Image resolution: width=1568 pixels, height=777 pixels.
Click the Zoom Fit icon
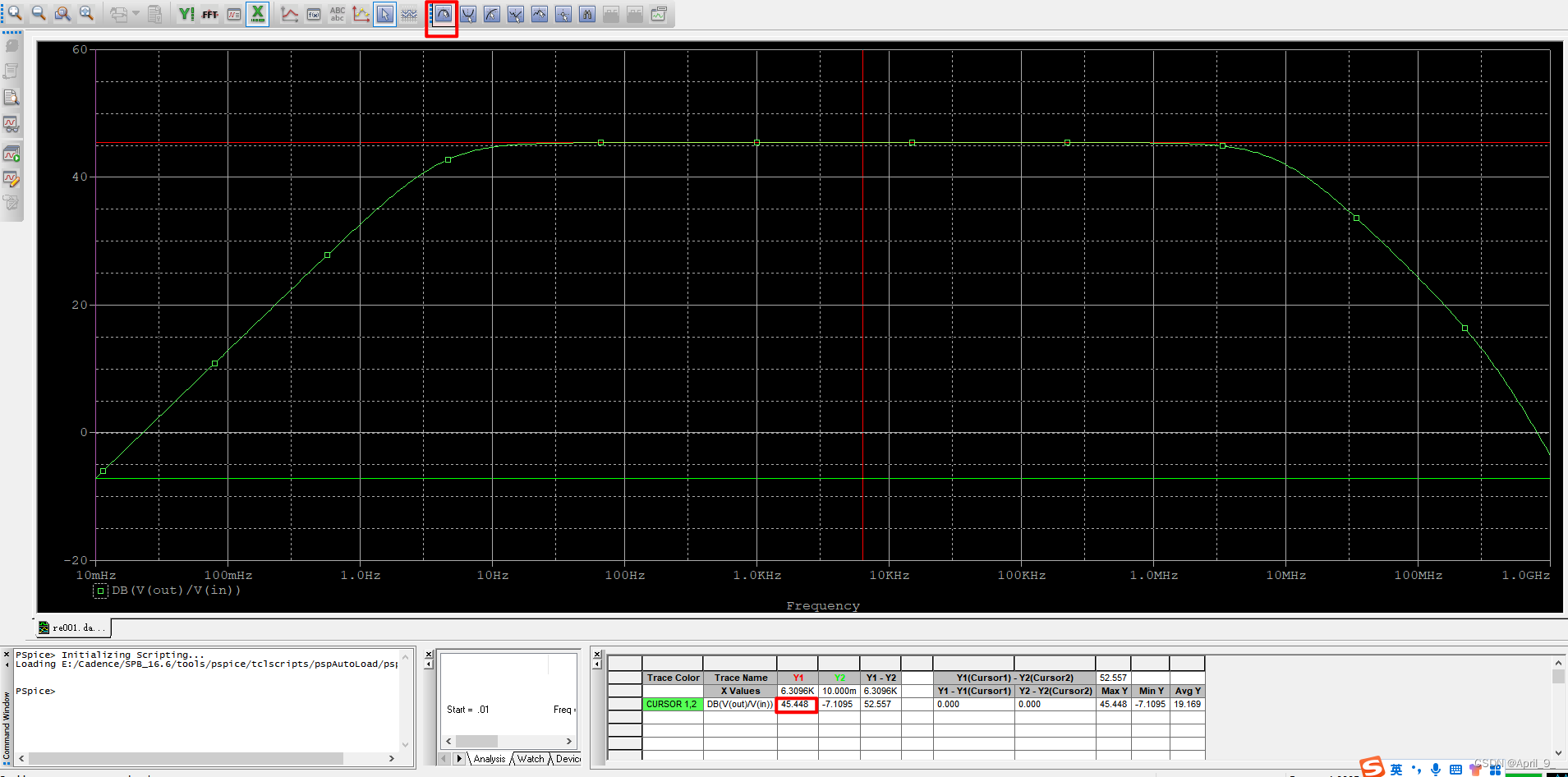[86, 14]
